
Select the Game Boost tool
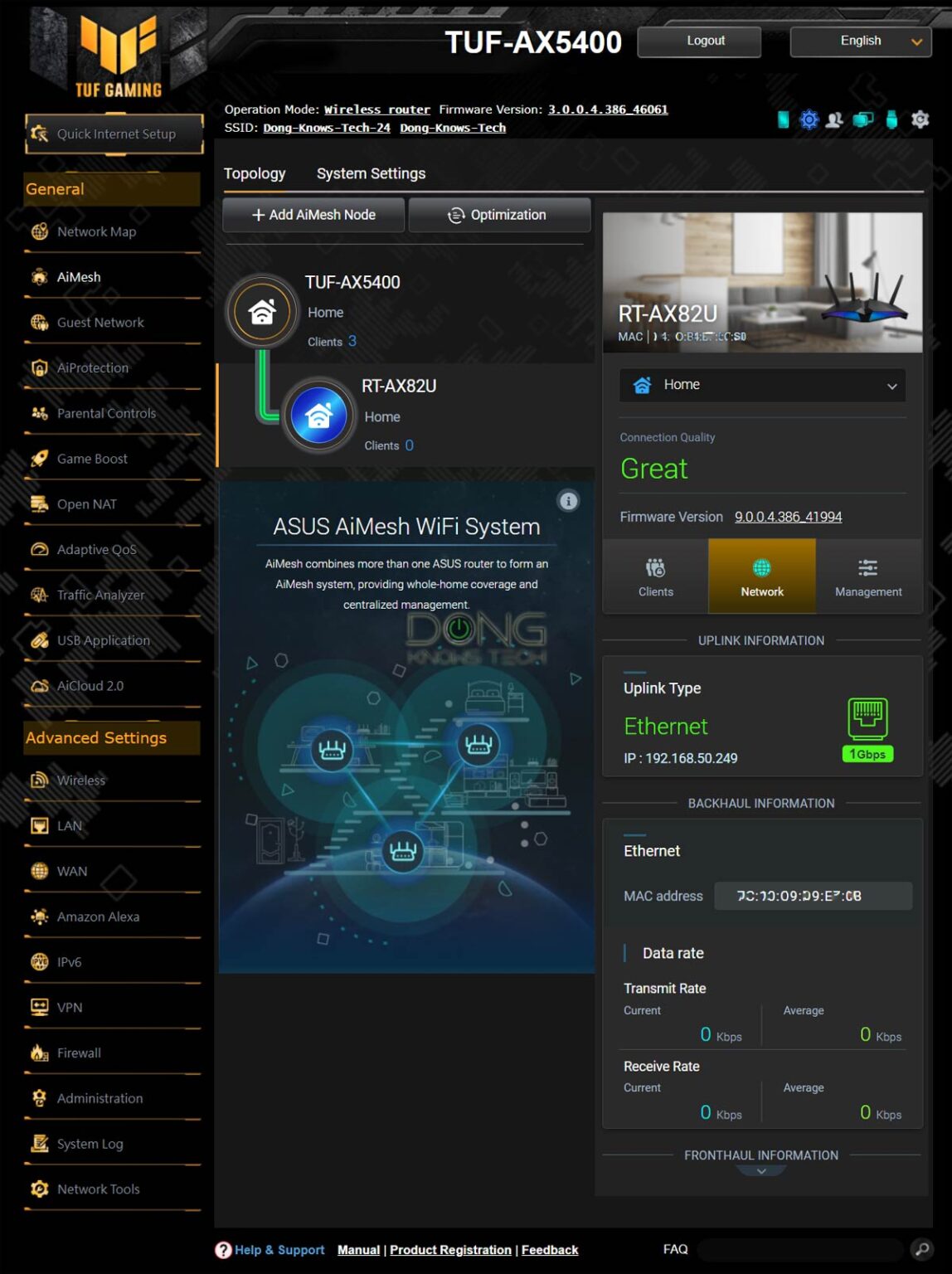click(x=91, y=459)
